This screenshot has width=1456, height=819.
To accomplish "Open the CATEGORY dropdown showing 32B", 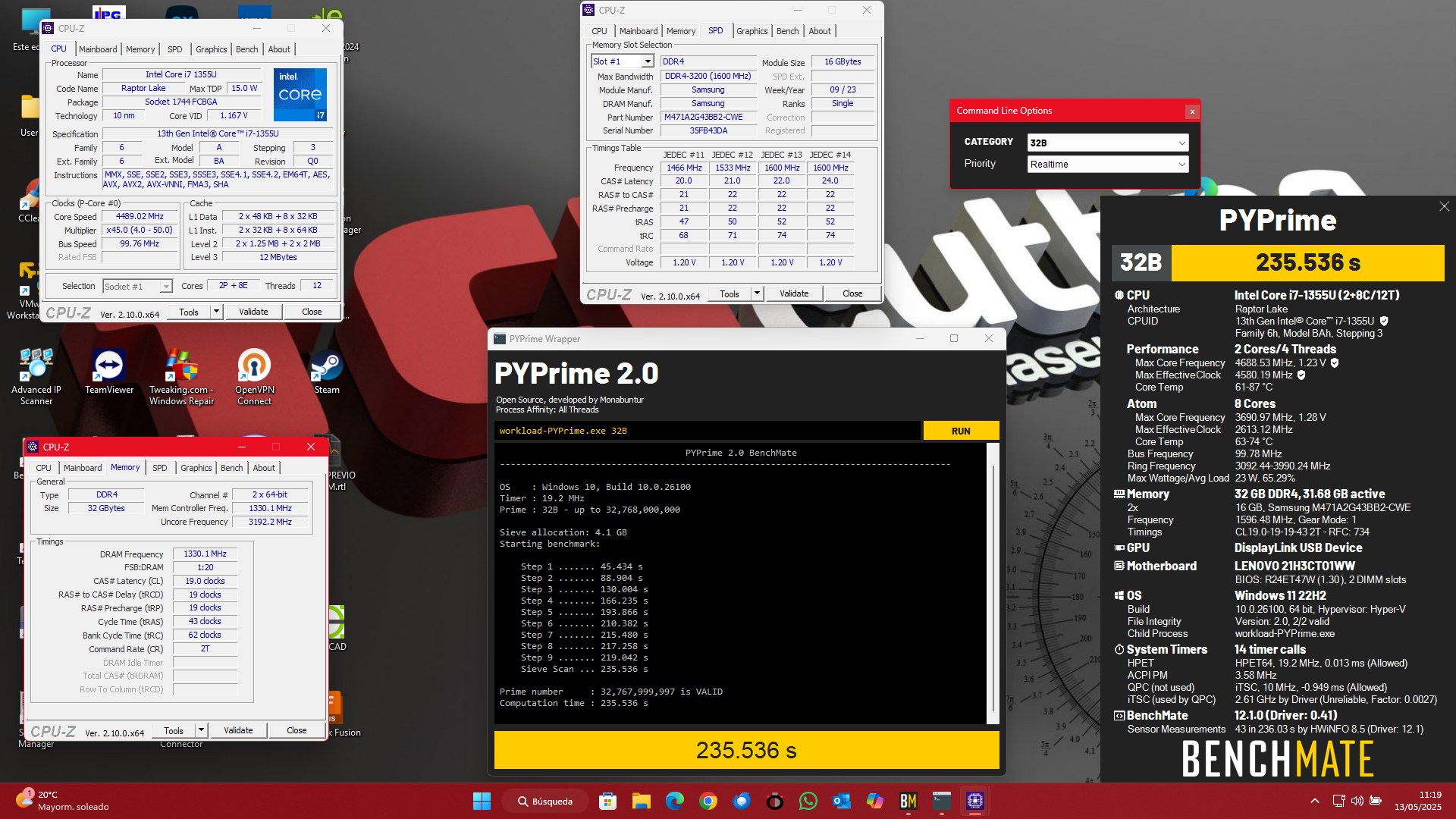I will tap(1108, 143).
